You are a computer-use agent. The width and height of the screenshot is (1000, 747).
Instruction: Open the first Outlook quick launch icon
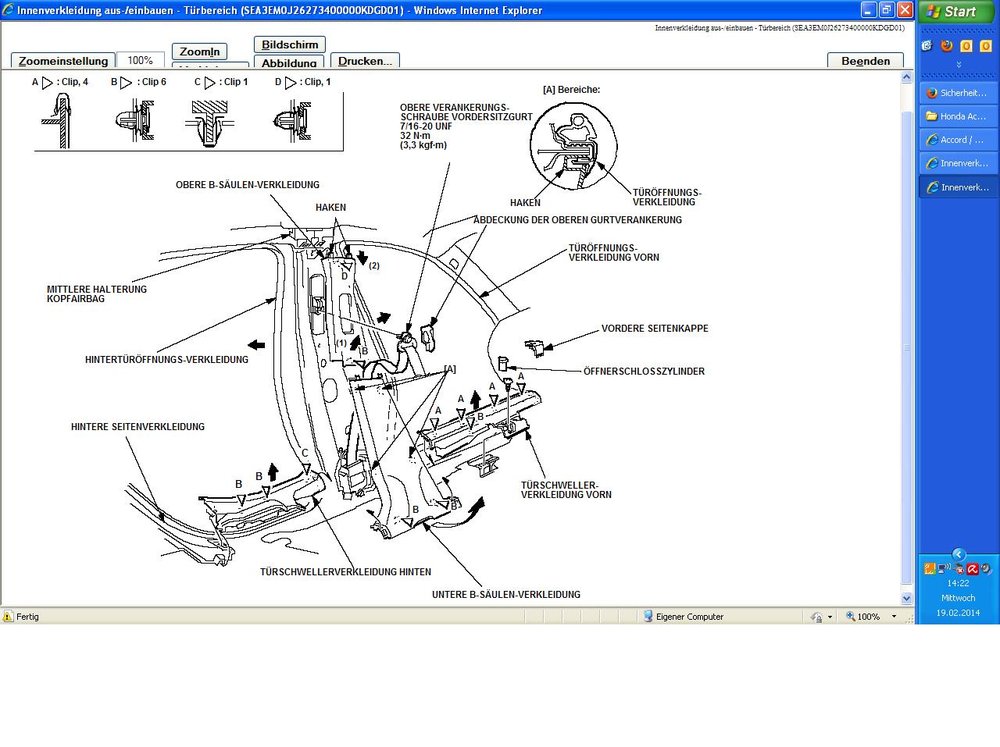tap(965, 45)
